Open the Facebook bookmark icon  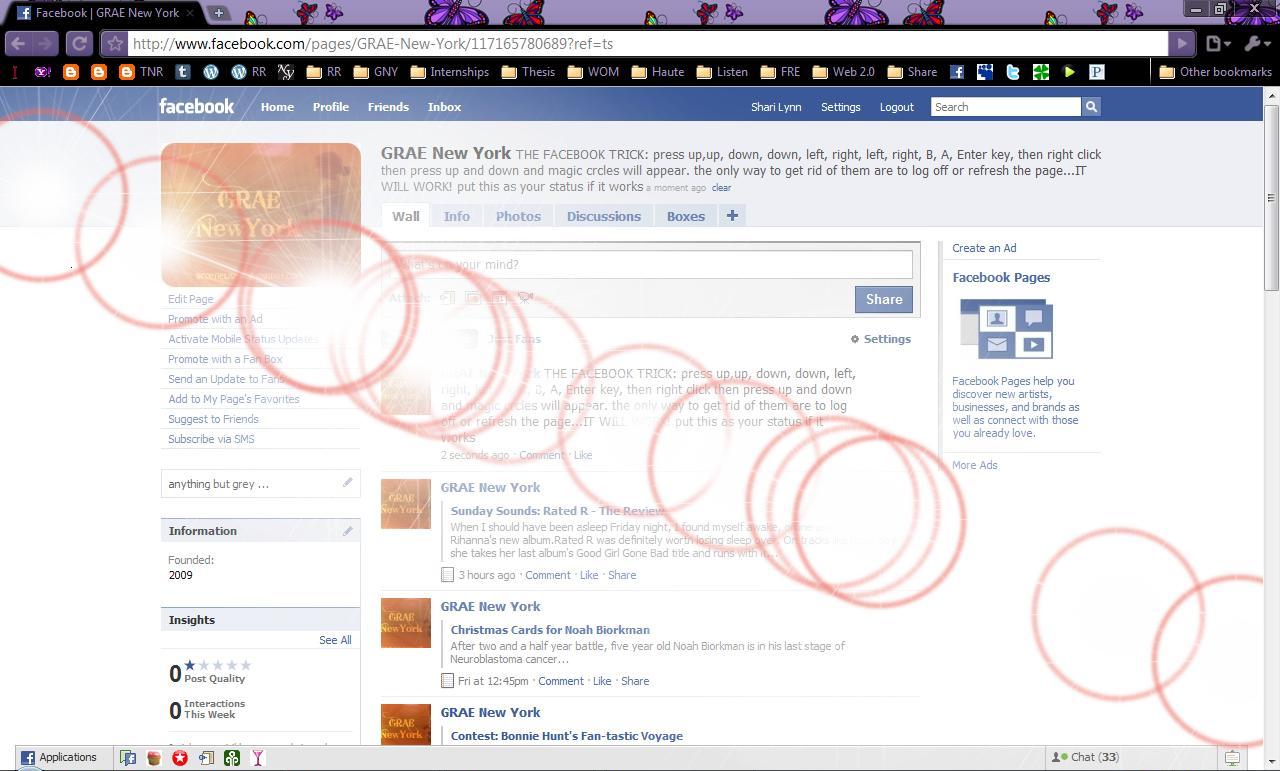(x=957, y=72)
